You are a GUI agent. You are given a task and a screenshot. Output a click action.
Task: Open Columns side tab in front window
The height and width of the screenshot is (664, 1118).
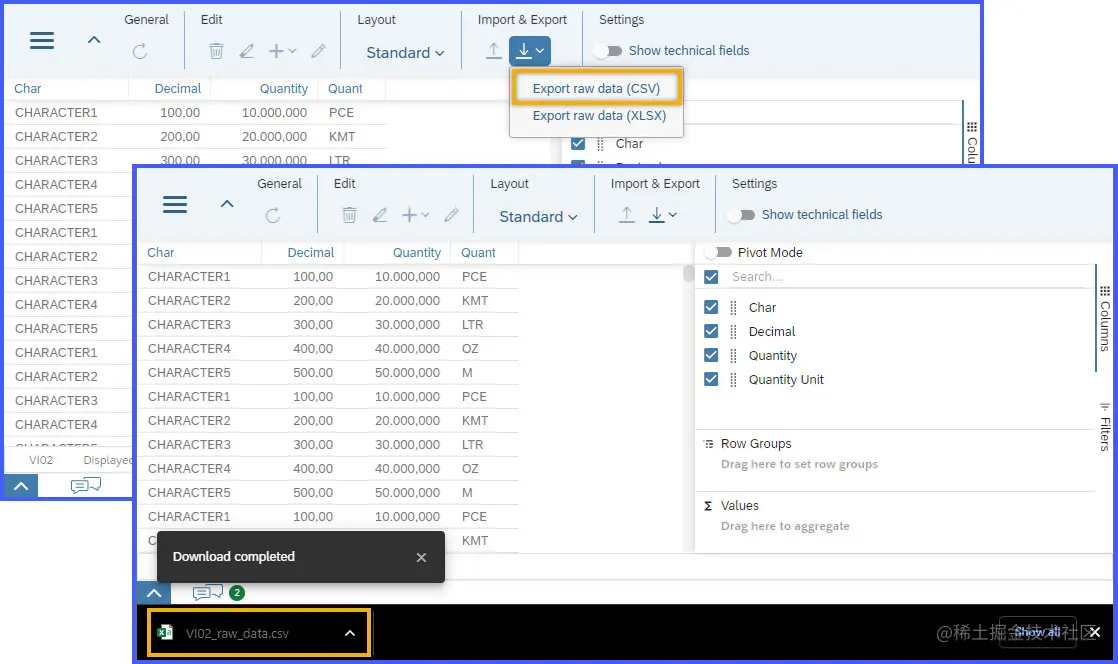1104,318
